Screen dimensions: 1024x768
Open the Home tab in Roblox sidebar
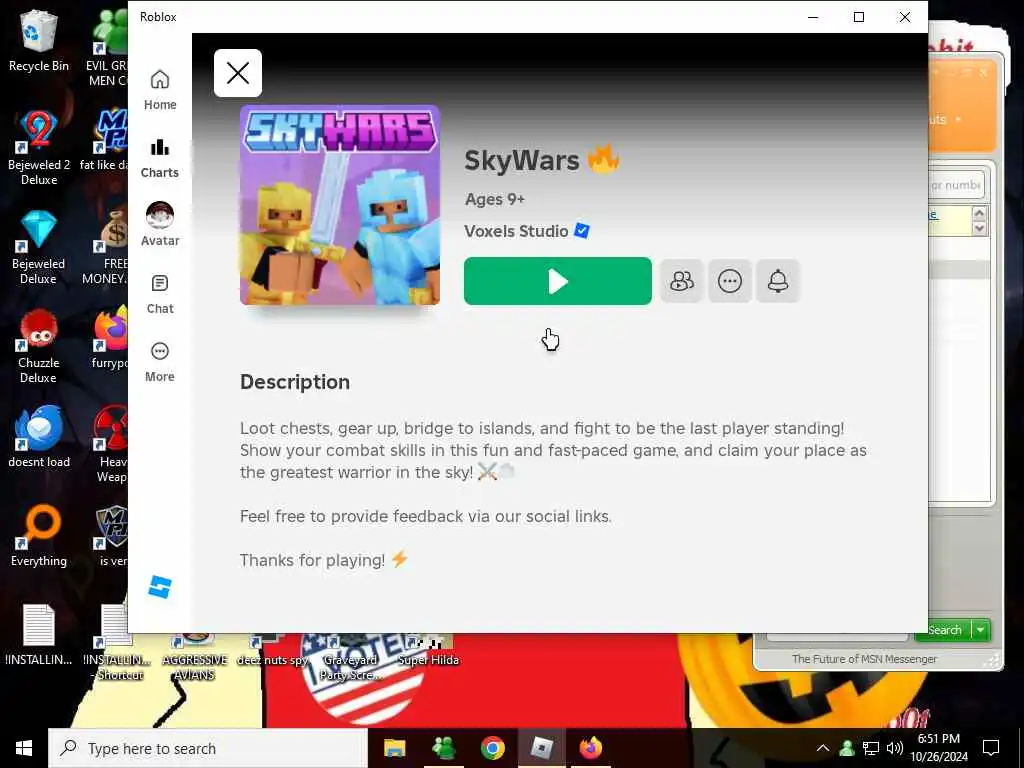160,90
